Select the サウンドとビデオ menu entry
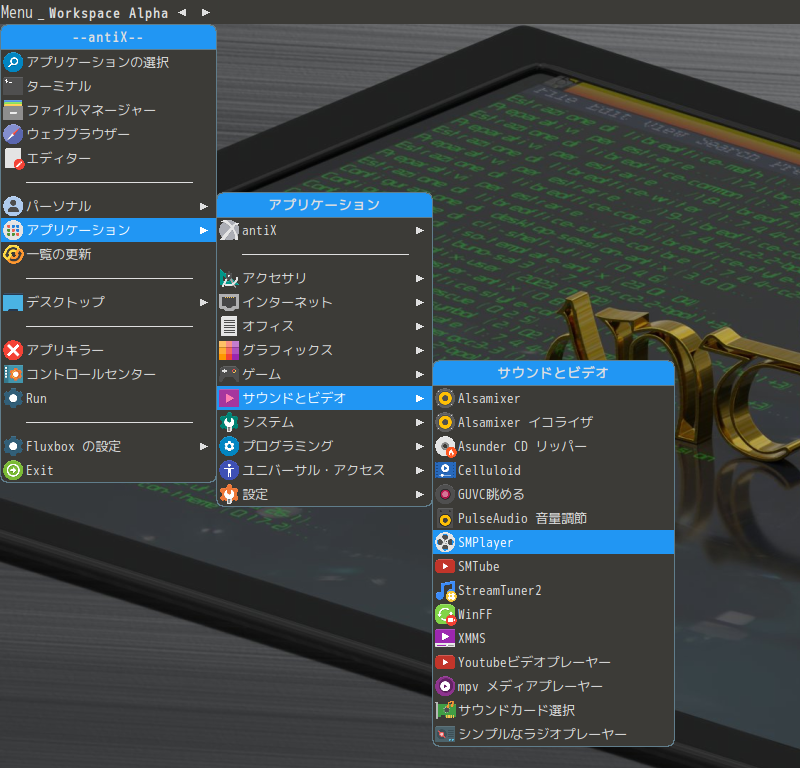This screenshot has width=800, height=768. tap(324, 398)
